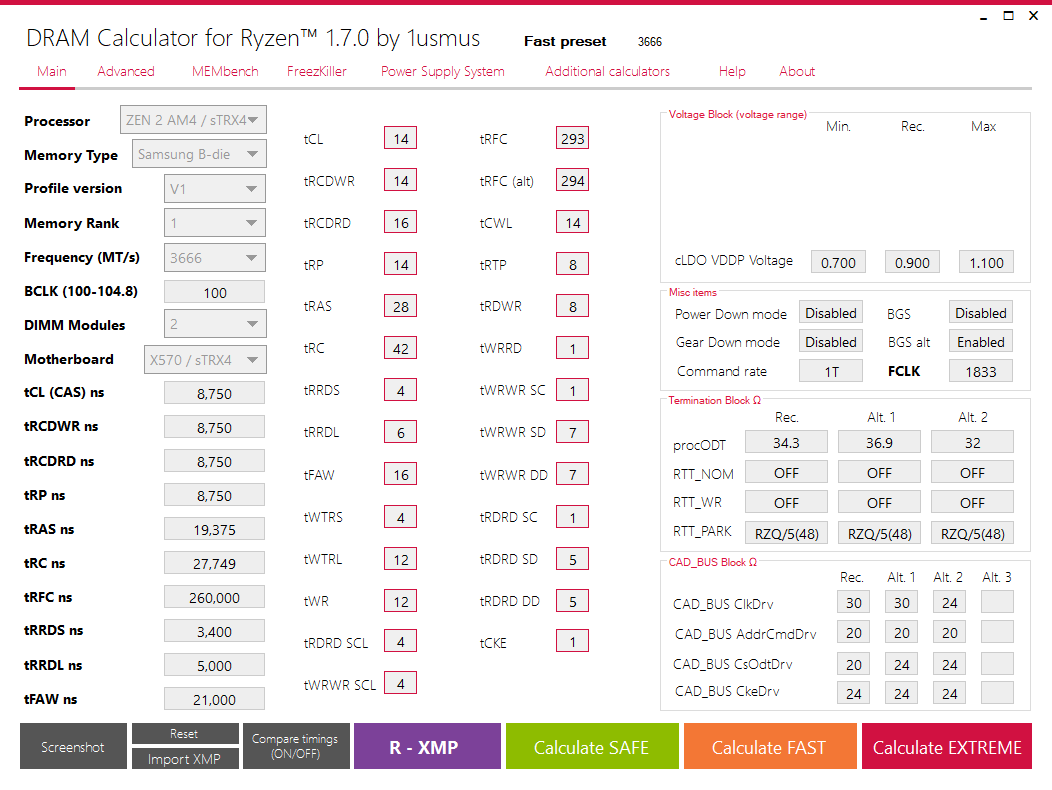Click the tWRWR SCL value field
The image size is (1052, 790).
[x=401, y=683]
